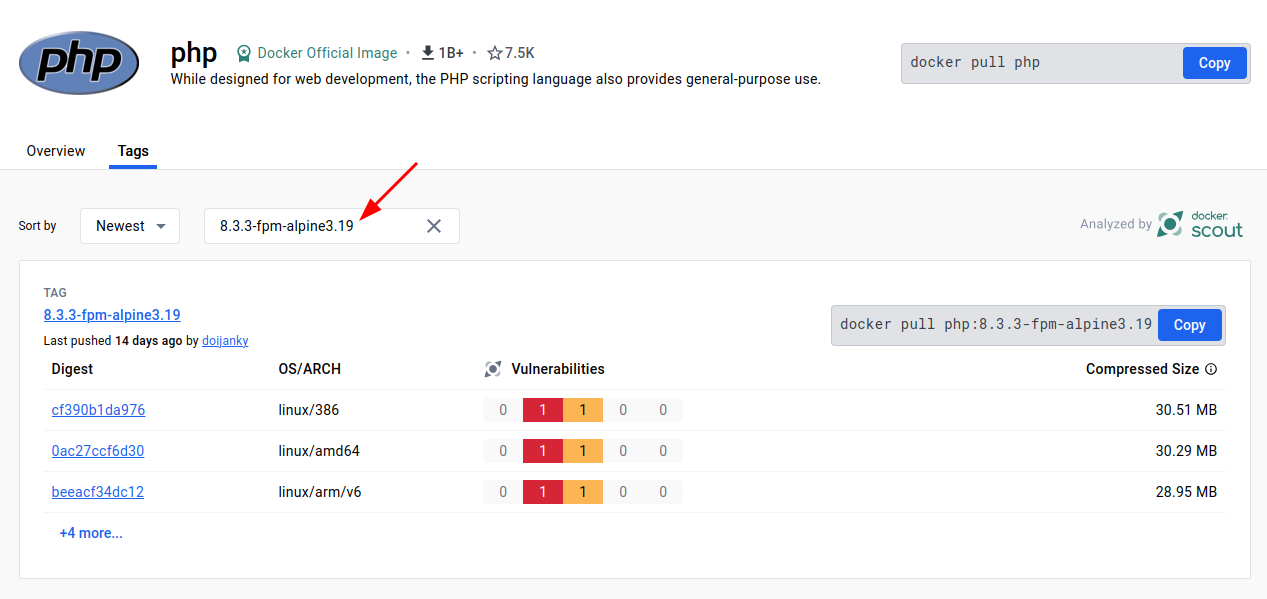Switch to the Overview tab
The width and height of the screenshot is (1267, 599).
pos(56,151)
